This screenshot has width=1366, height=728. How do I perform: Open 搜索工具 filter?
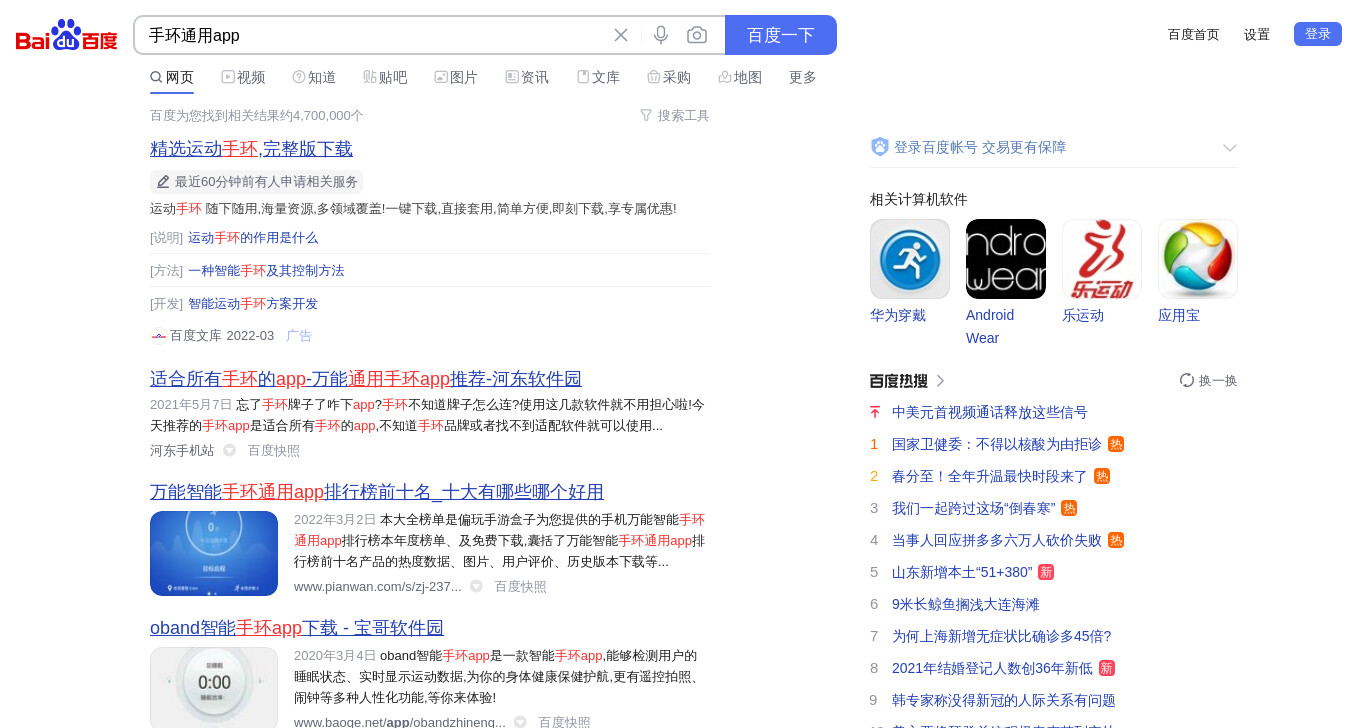(675, 115)
